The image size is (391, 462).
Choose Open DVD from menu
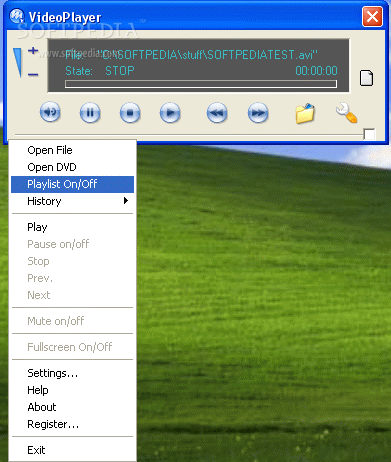tap(72, 167)
